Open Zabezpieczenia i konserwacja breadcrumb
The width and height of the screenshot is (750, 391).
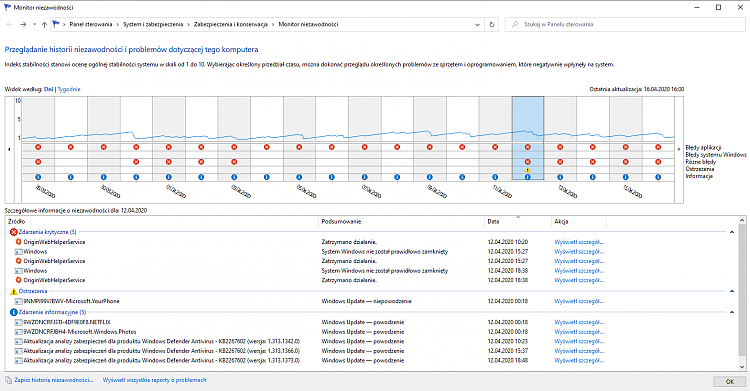coord(231,24)
